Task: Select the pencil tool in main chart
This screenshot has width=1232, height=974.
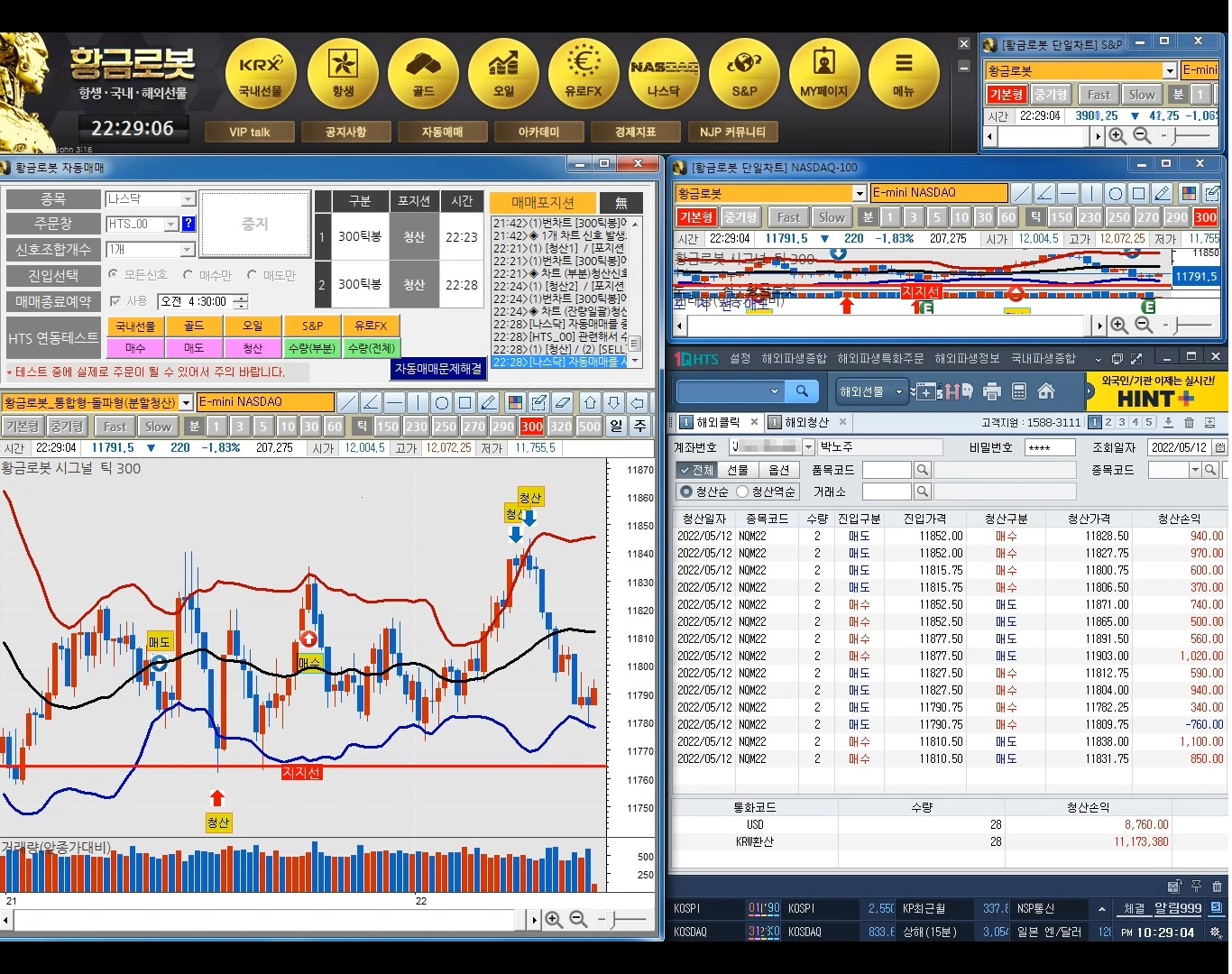Action: pos(488,402)
